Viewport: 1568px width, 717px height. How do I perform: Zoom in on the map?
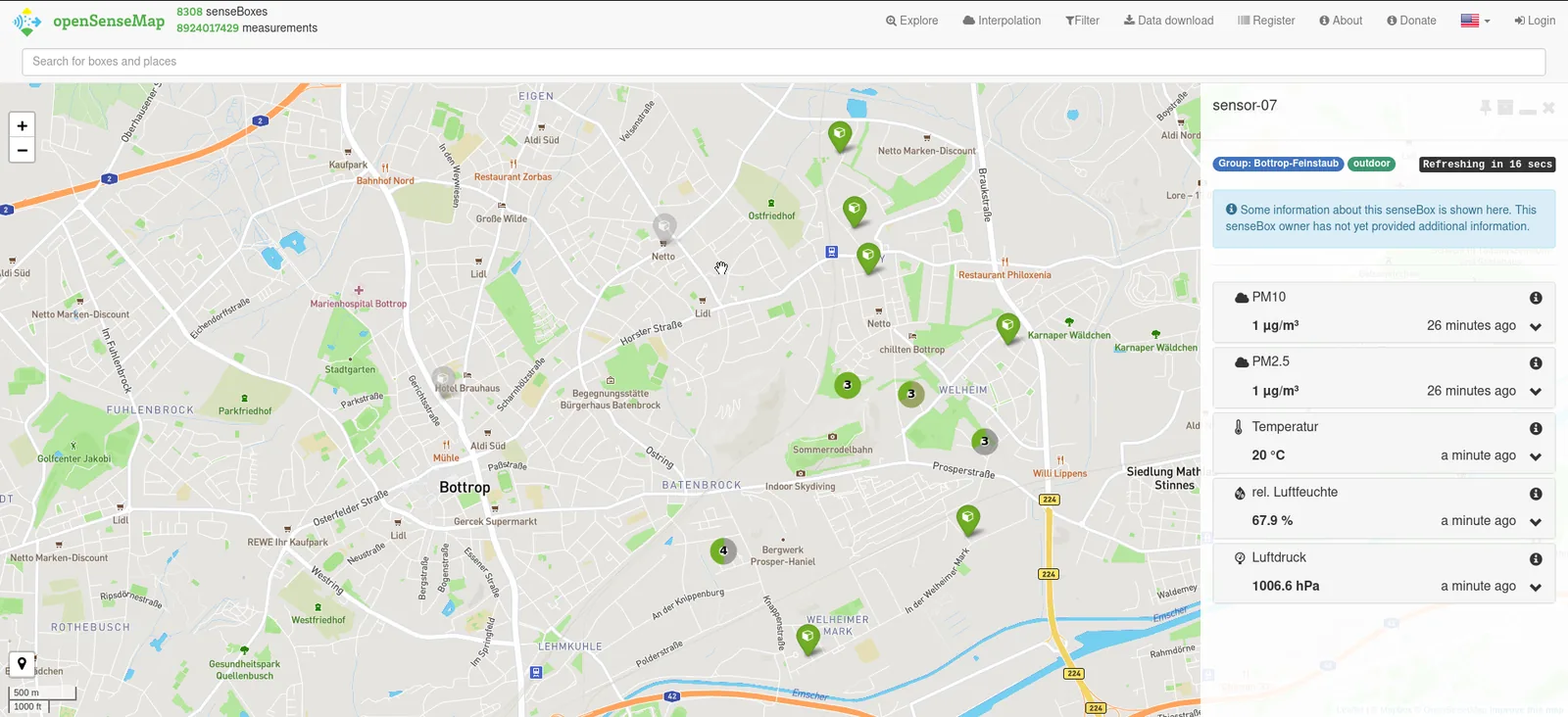23,125
